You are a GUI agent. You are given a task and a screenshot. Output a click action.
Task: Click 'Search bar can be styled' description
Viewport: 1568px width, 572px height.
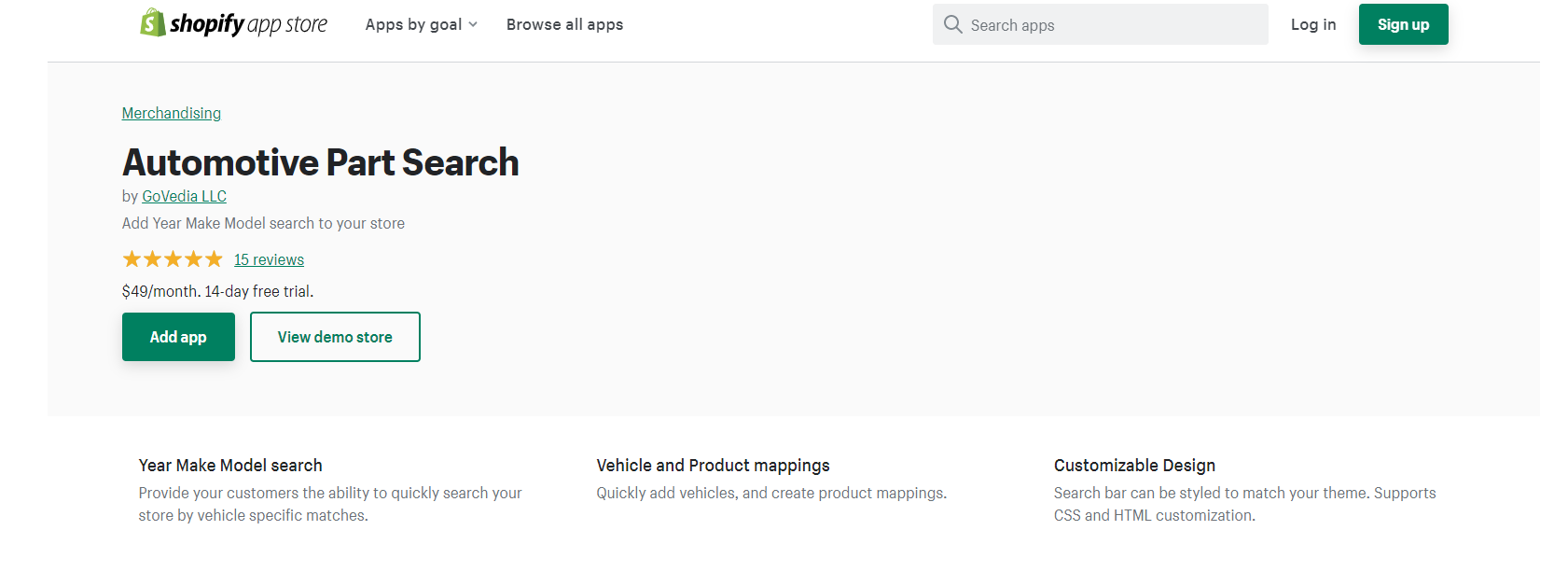(1244, 504)
